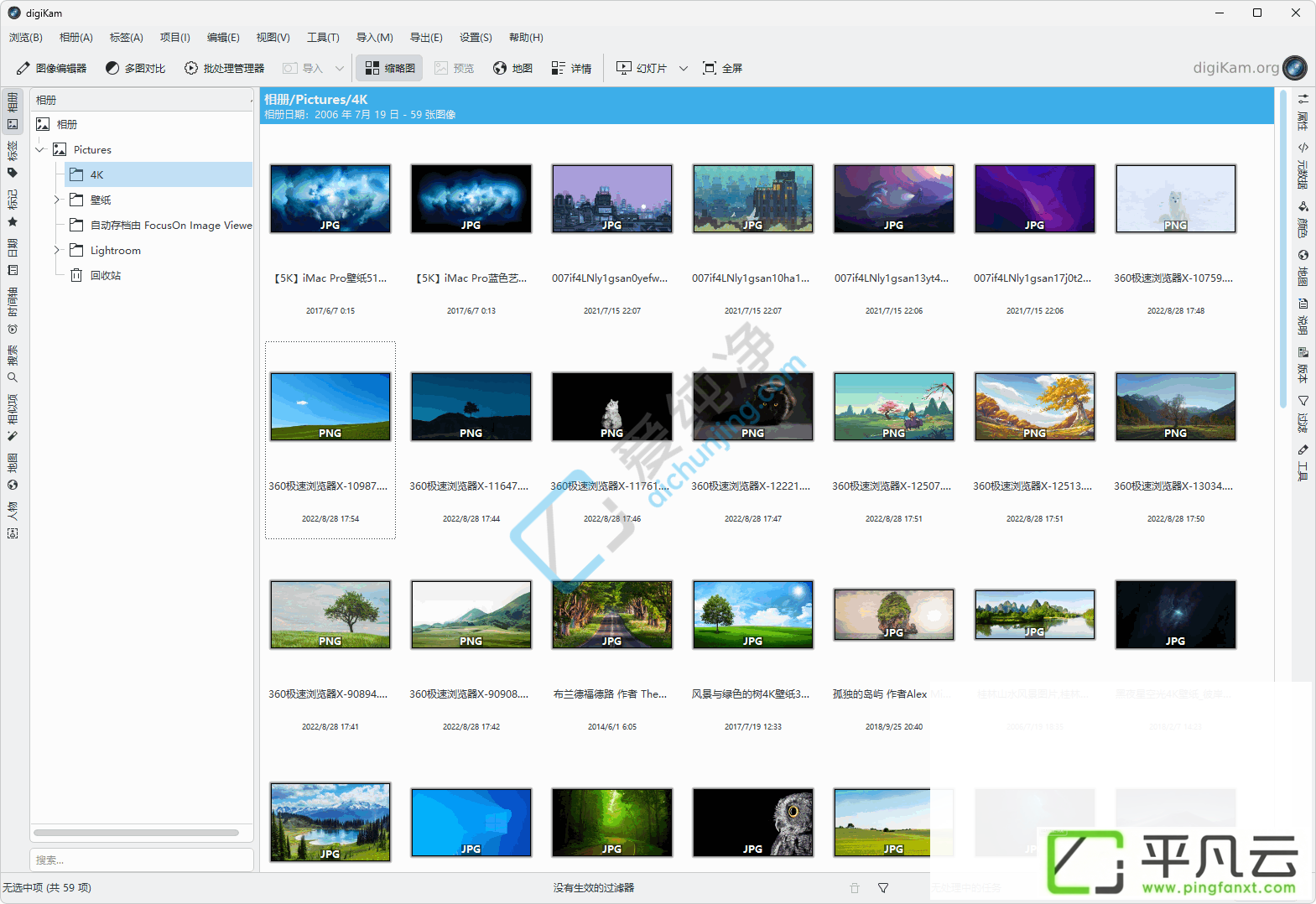Open the 标签 tags left sidebar tab
Image resolution: width=1316 pixels, height=904 pixels.
pyautogui.click(x=13, y=160)
